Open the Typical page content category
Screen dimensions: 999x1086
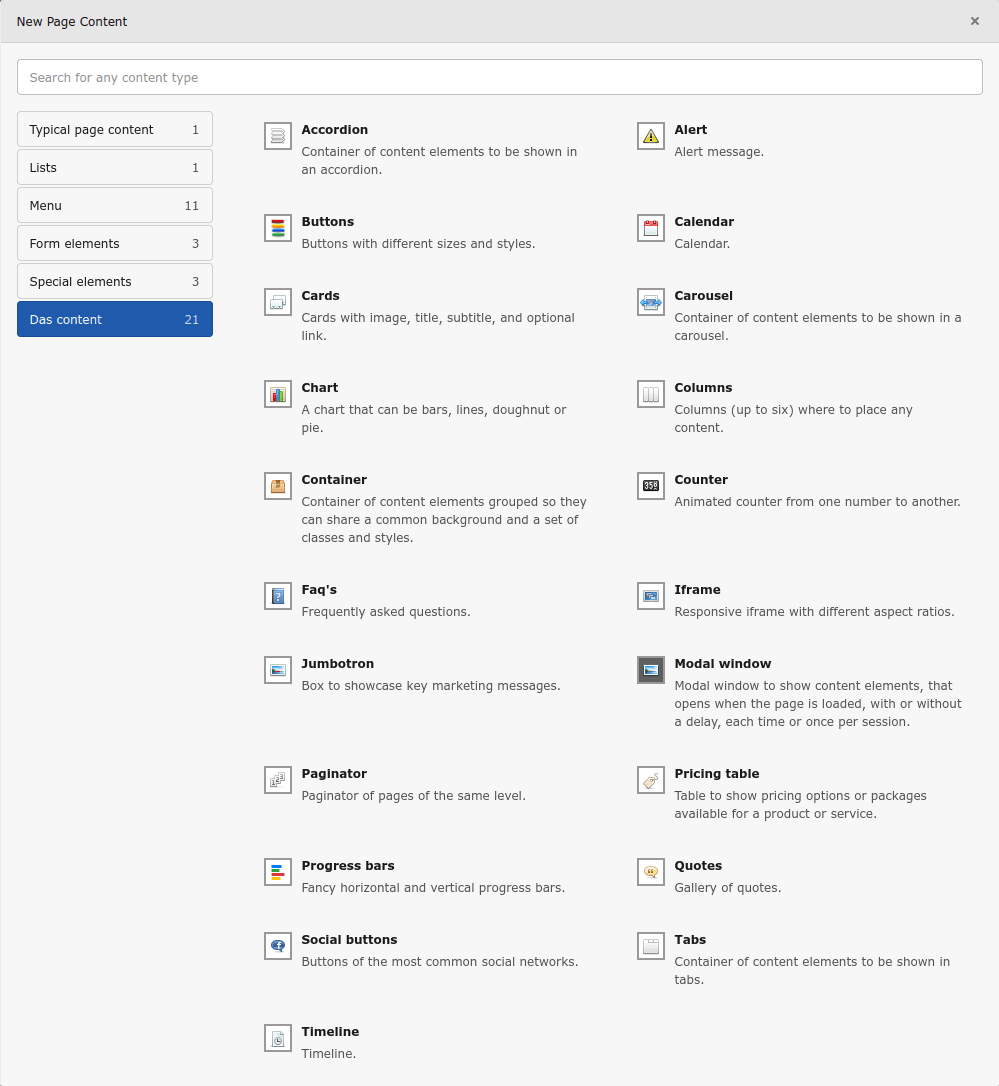[x=114, y=129]
